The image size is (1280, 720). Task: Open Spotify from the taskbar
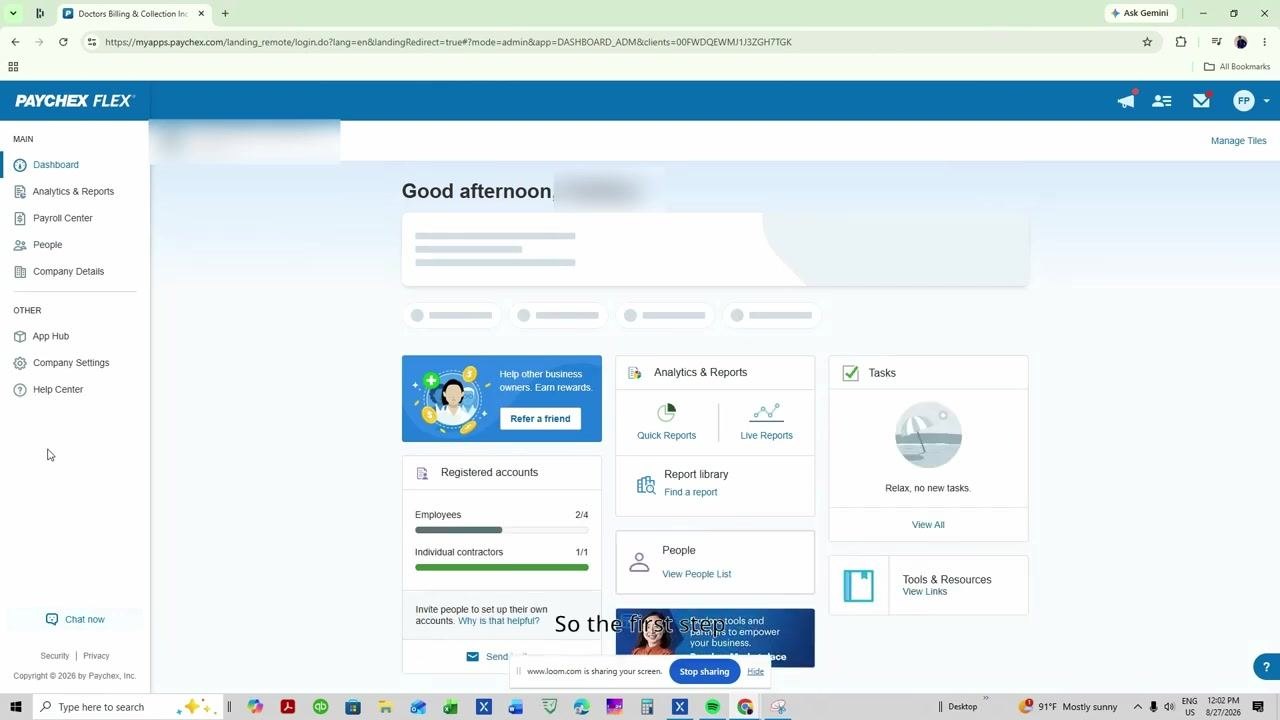pyautogui.click(x=712, y=707)
